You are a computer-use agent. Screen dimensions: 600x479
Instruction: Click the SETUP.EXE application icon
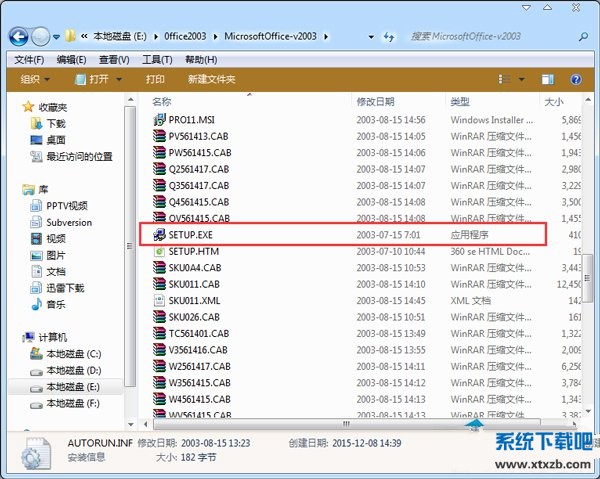pos(160,235)
